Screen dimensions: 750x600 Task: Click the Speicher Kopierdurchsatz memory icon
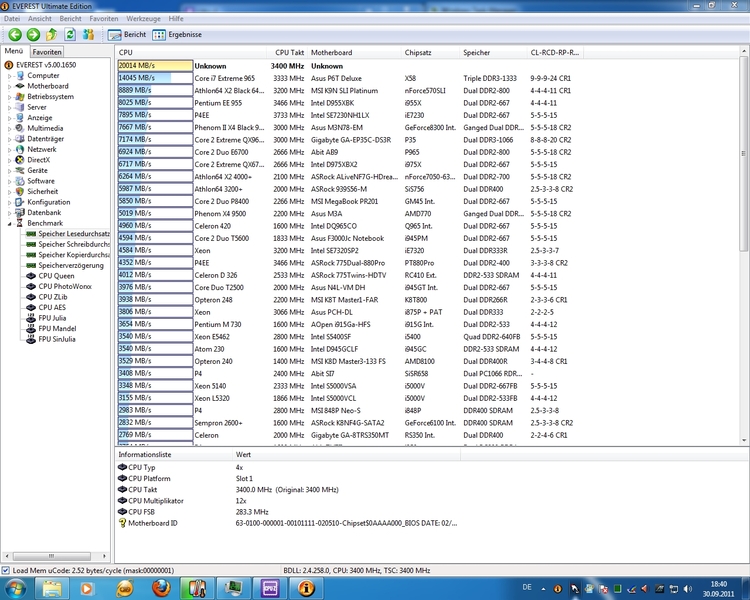click(31, 255)
